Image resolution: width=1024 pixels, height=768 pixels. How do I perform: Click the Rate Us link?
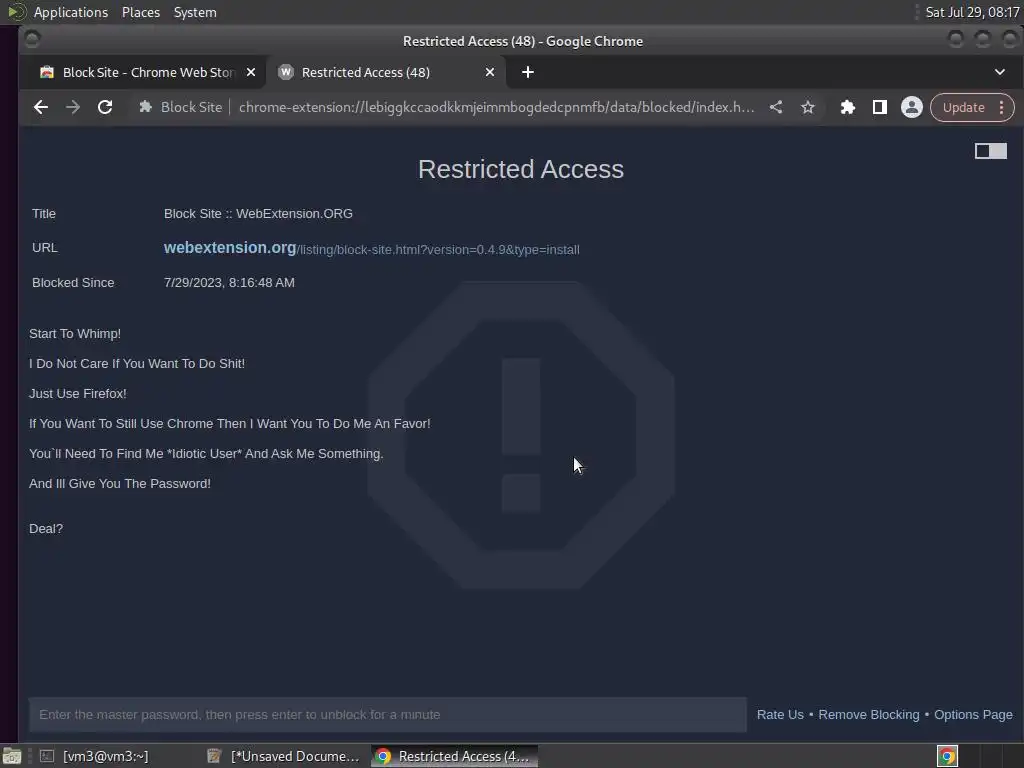point(780,714)
